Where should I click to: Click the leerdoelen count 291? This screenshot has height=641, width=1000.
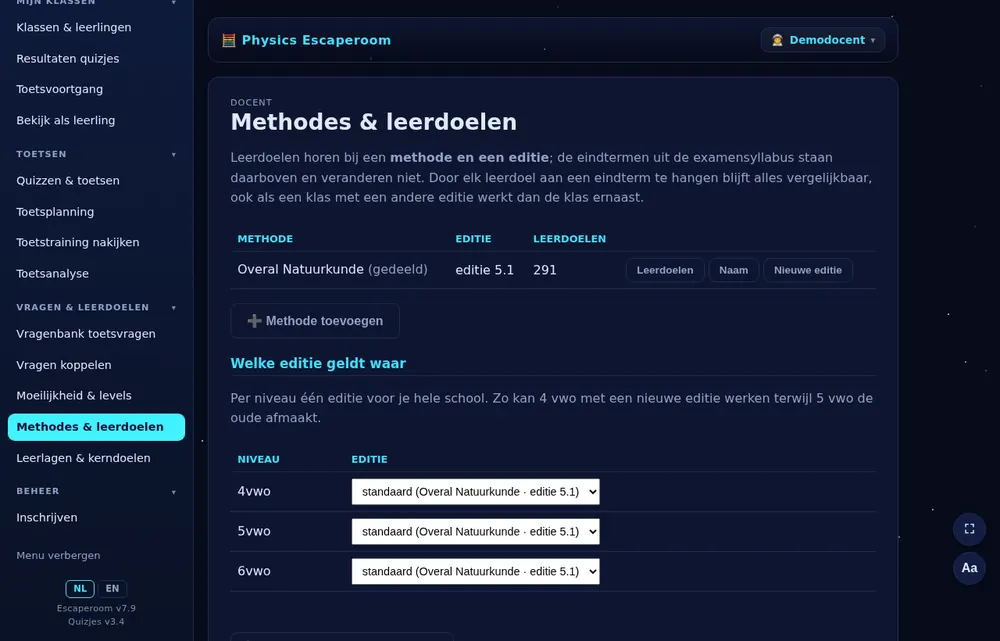(x=545, y=270)
